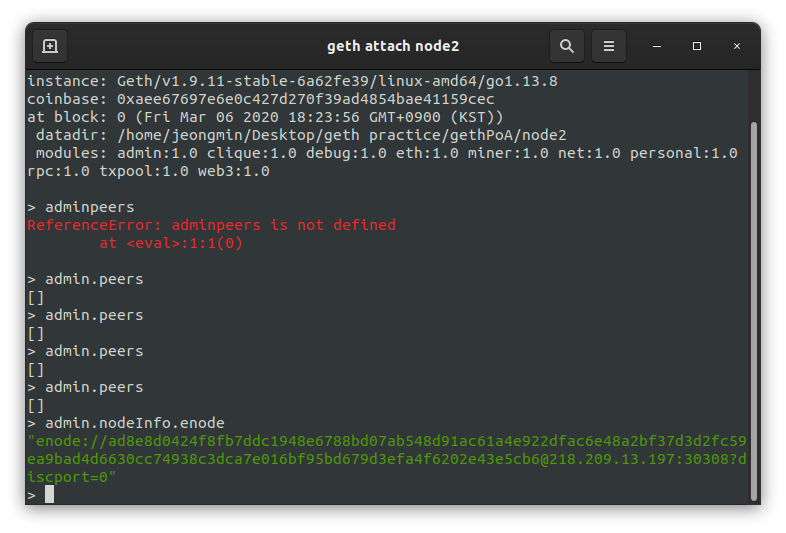Open the terminal search tool
Viewport: 786px width, 533px height.
click(x=566, y=46)
